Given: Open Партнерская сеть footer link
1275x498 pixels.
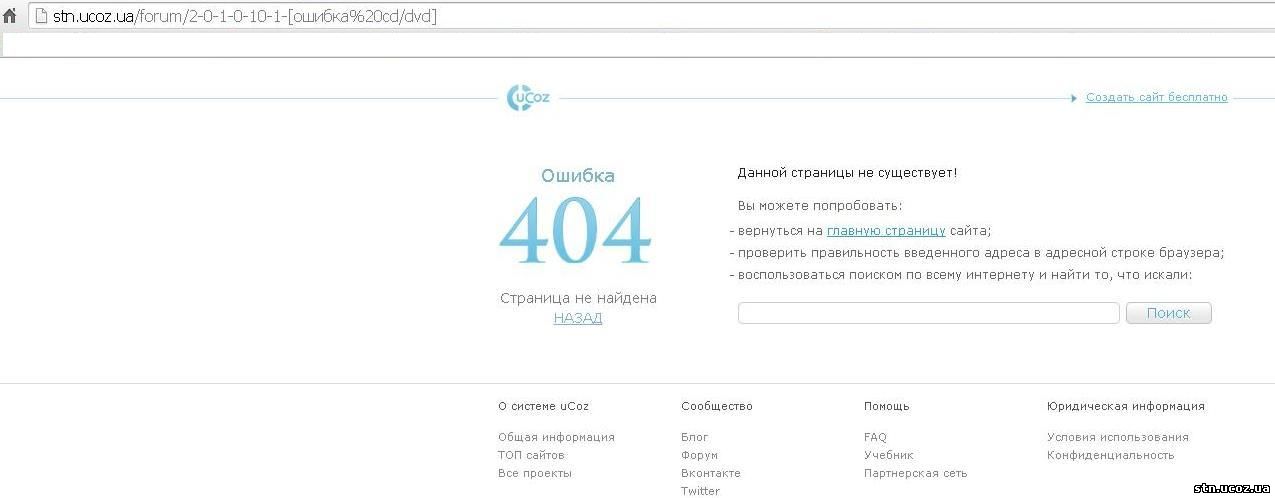Looking at the screenshot, I should click(x=915, y=473).
